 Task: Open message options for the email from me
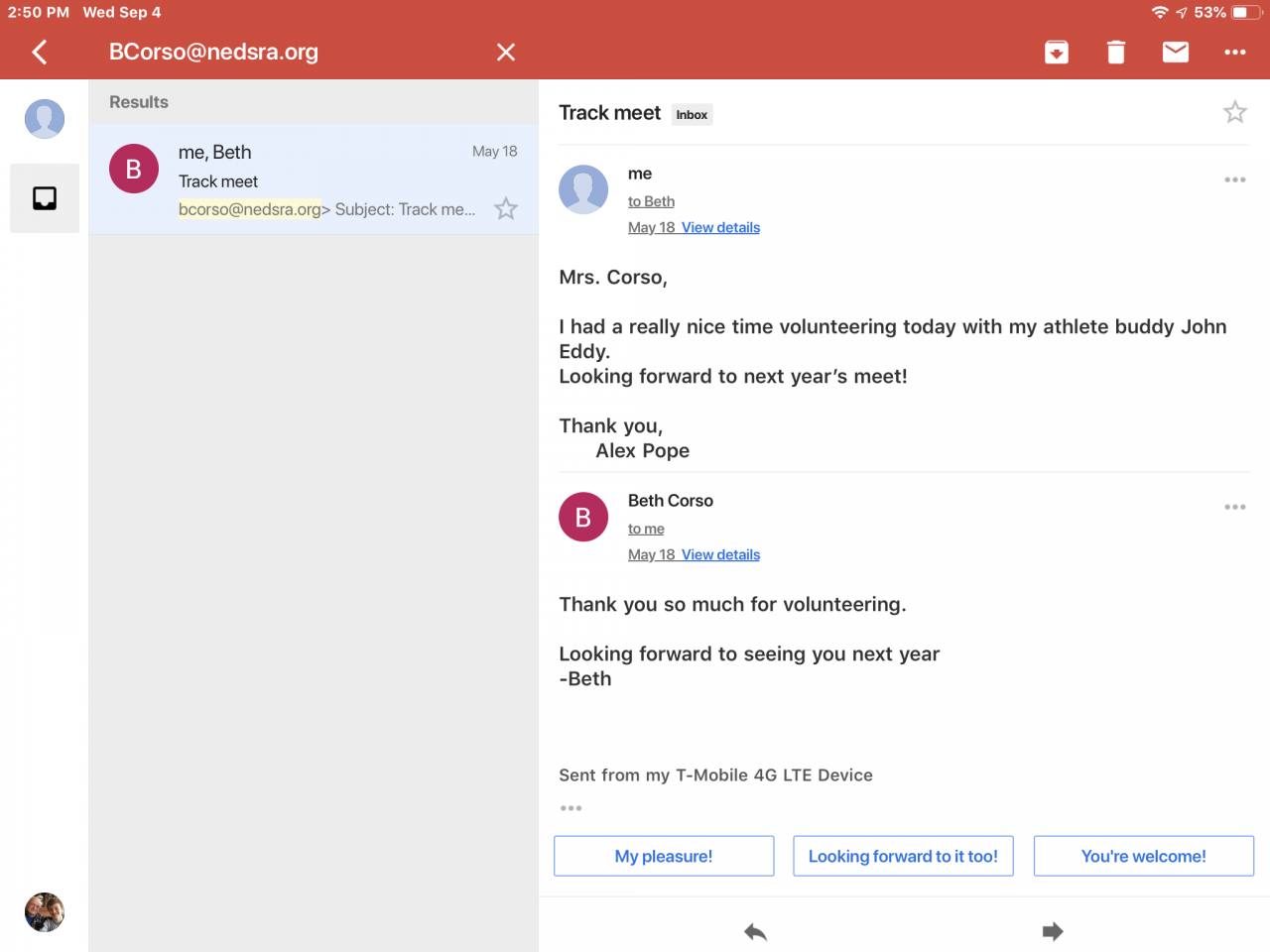(x=1235, y=179)
